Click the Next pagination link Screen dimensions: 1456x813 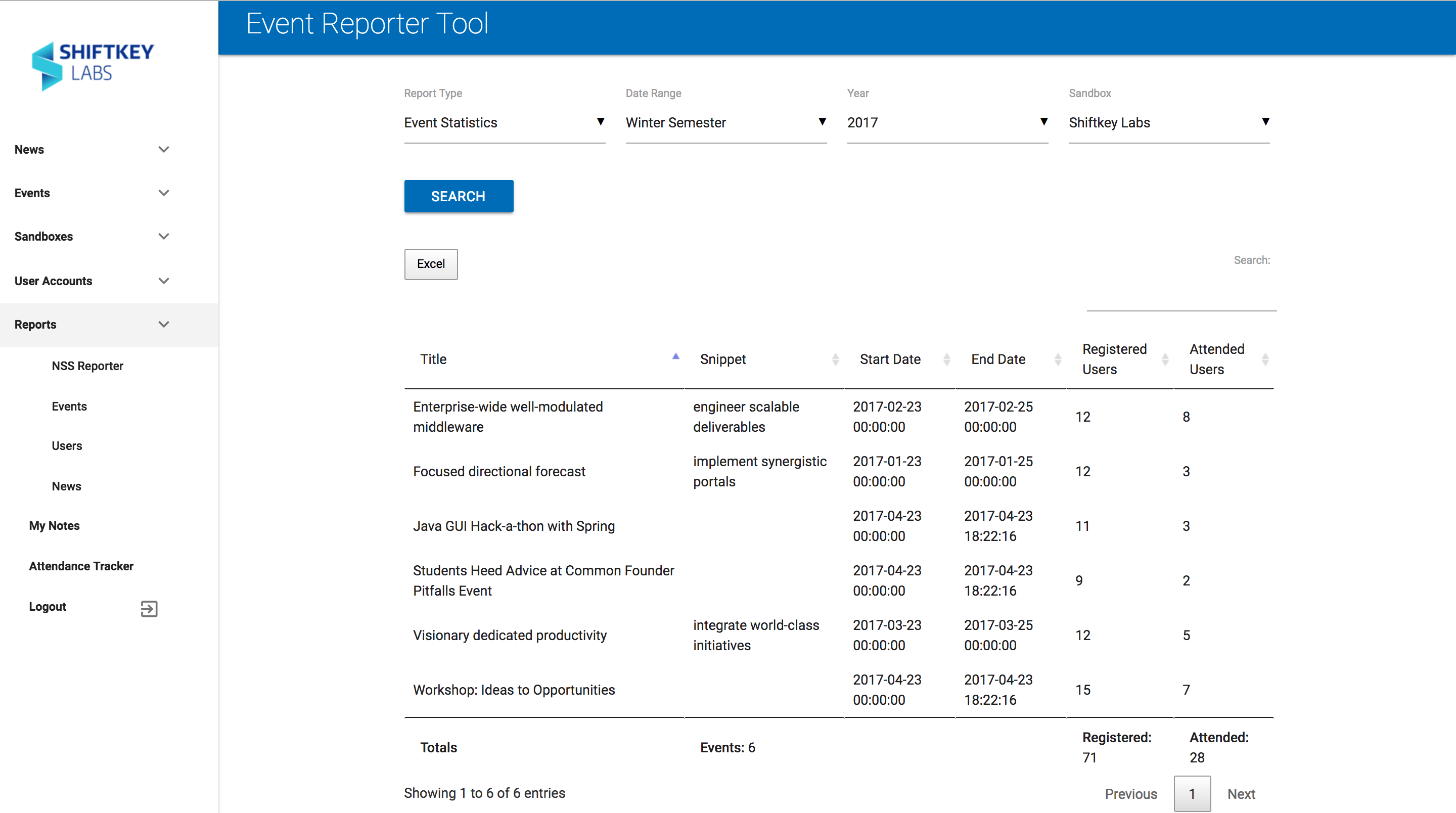(1241, 794)
